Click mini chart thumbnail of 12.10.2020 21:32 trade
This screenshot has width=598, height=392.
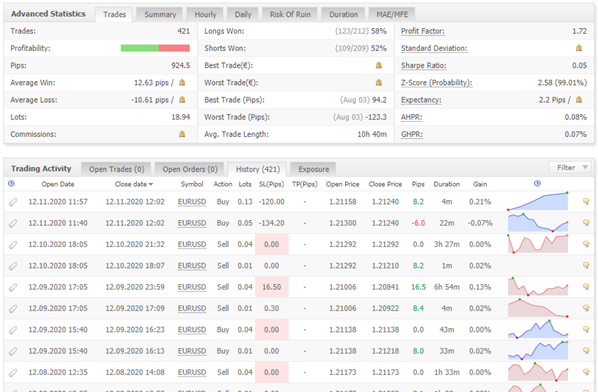[538, 244]
